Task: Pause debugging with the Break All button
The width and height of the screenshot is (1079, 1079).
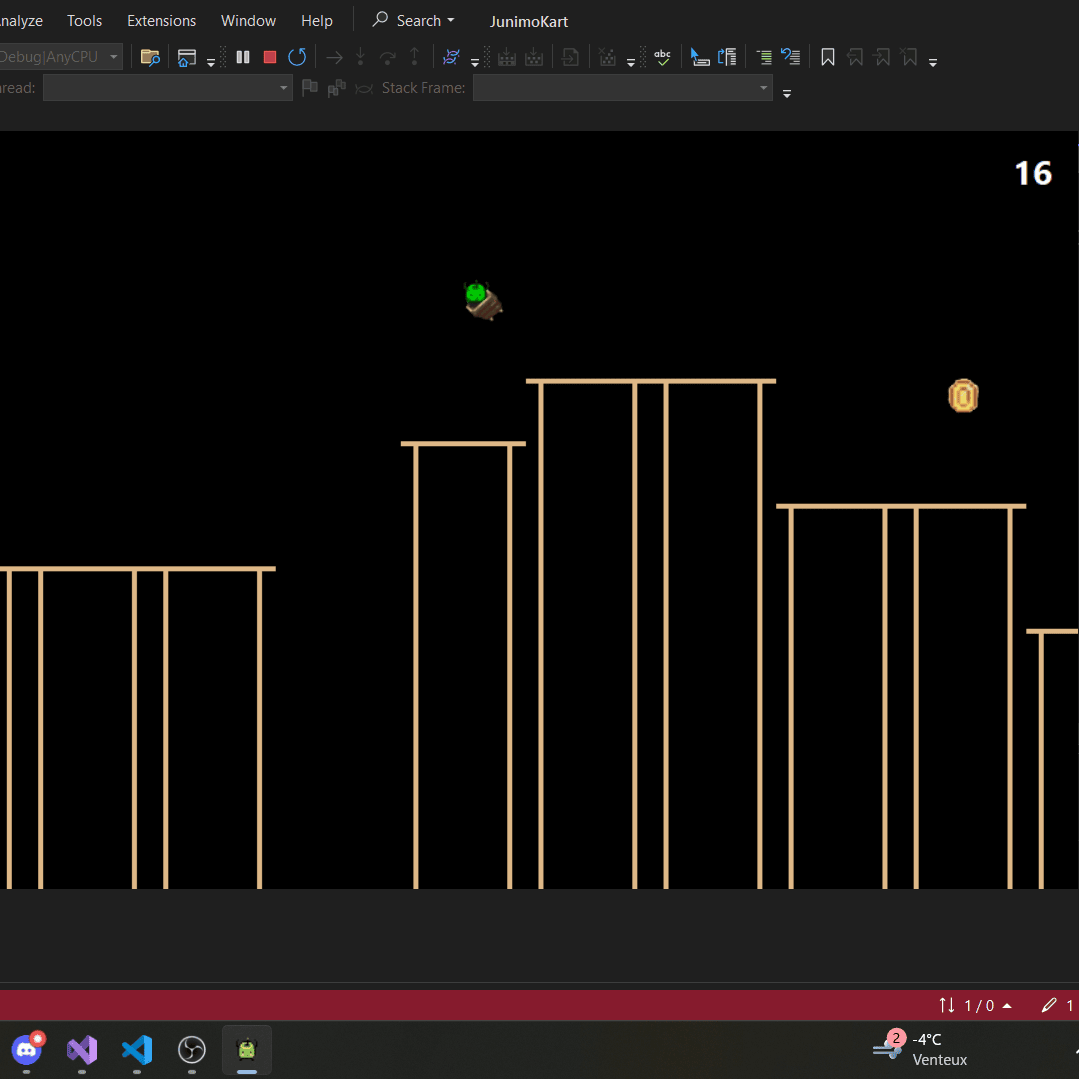Action: (243, 57)
